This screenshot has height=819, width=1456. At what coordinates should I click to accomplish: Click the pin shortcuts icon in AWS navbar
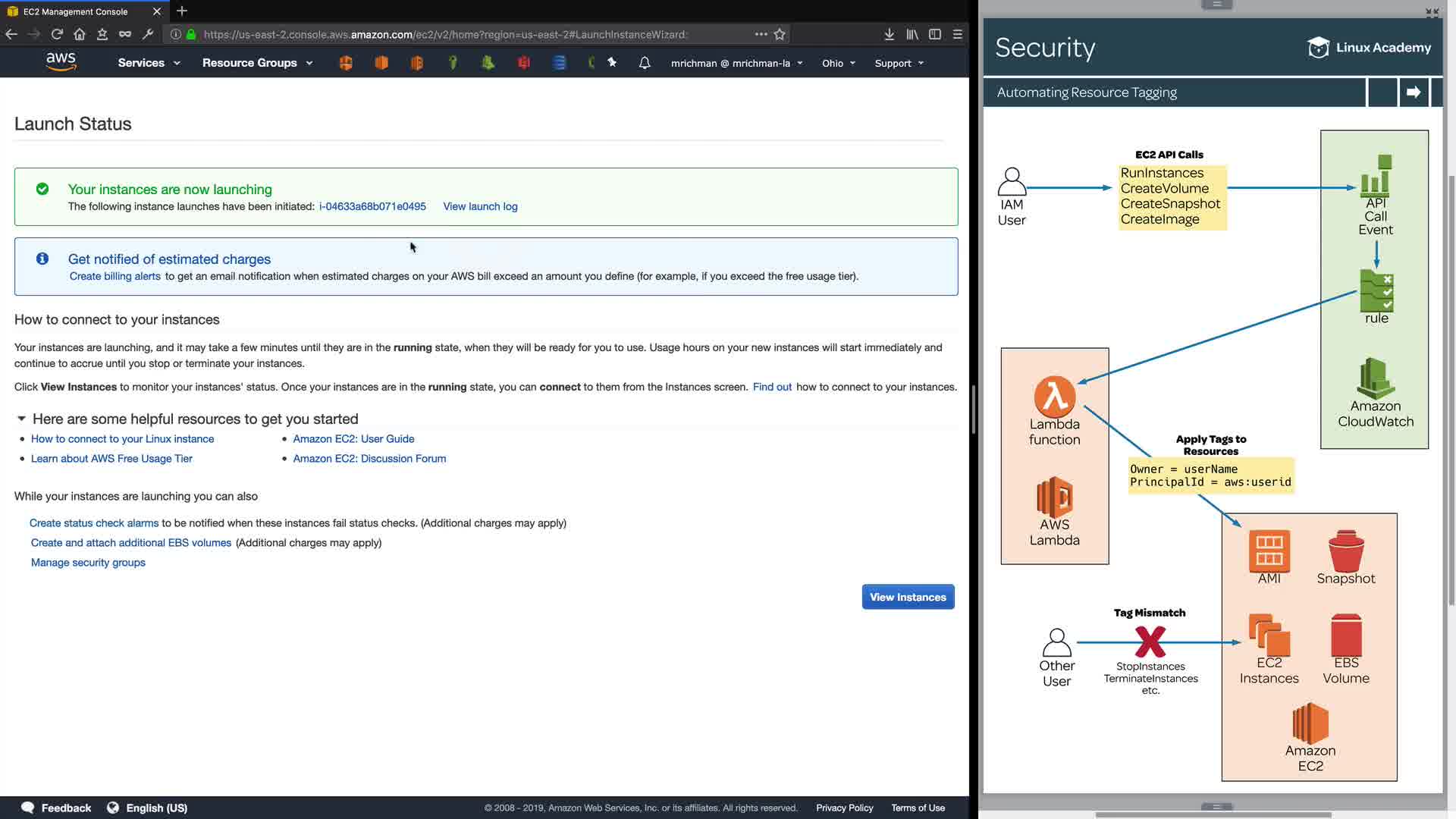point(612,63)
